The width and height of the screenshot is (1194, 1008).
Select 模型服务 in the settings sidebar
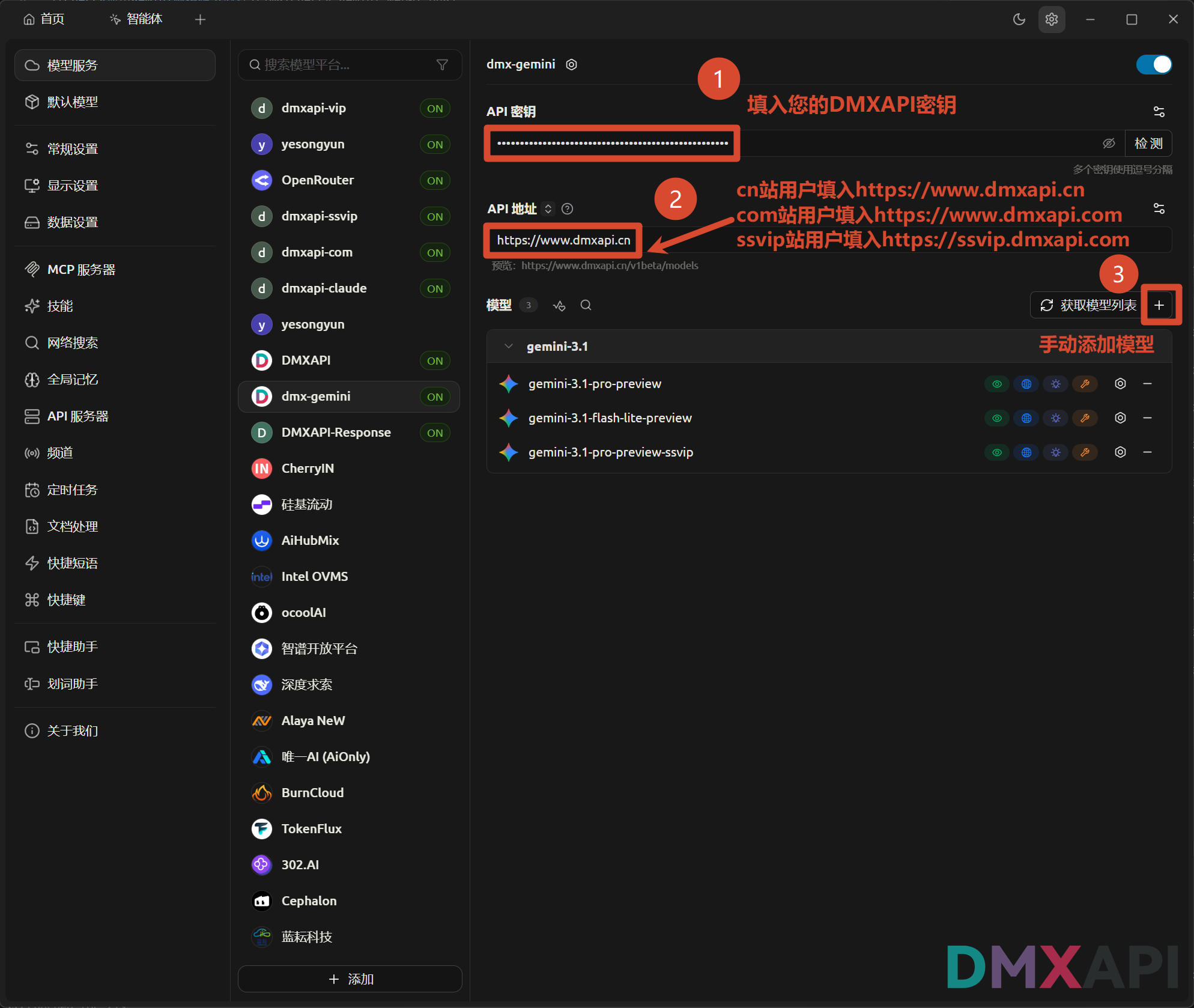pyautogui.click(x=115, y=65)
